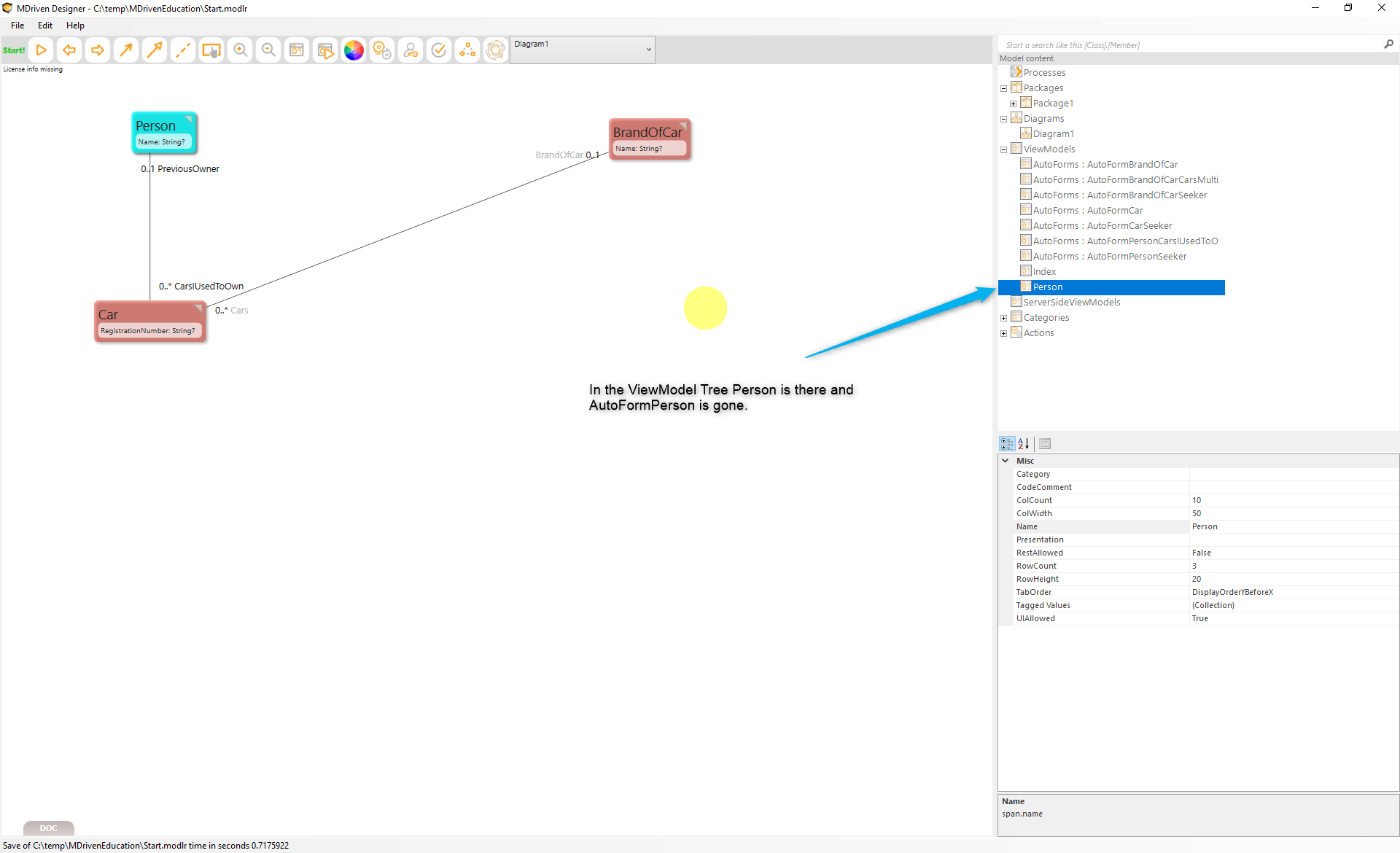Click the orange left arrow toolbar icon
1400x853 pixels.
[x=69, y=50]
